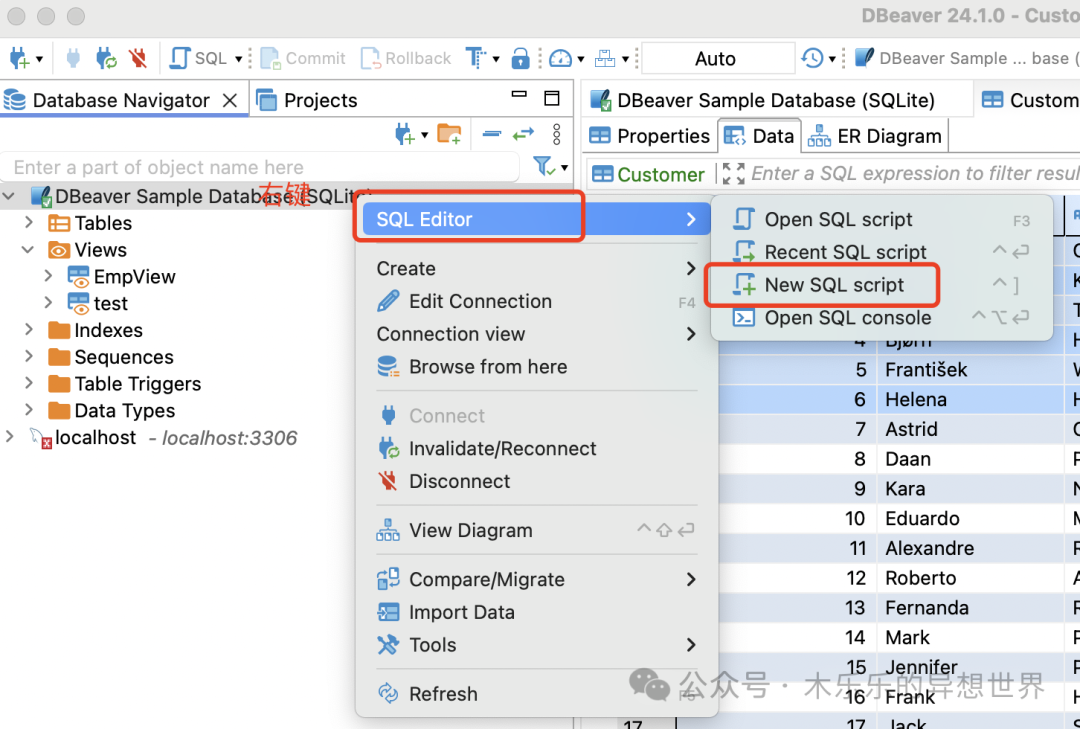
Task: Click the SQL expression filter field
Action: point(915,174)
